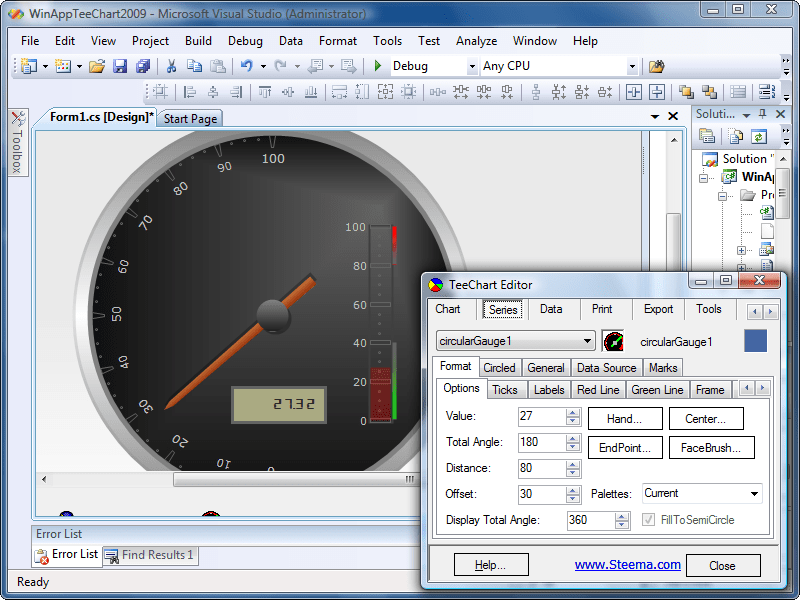800x600 pixels.
Task: Unpin the Solution Explorer panel
Action: [x=761, y=113]
